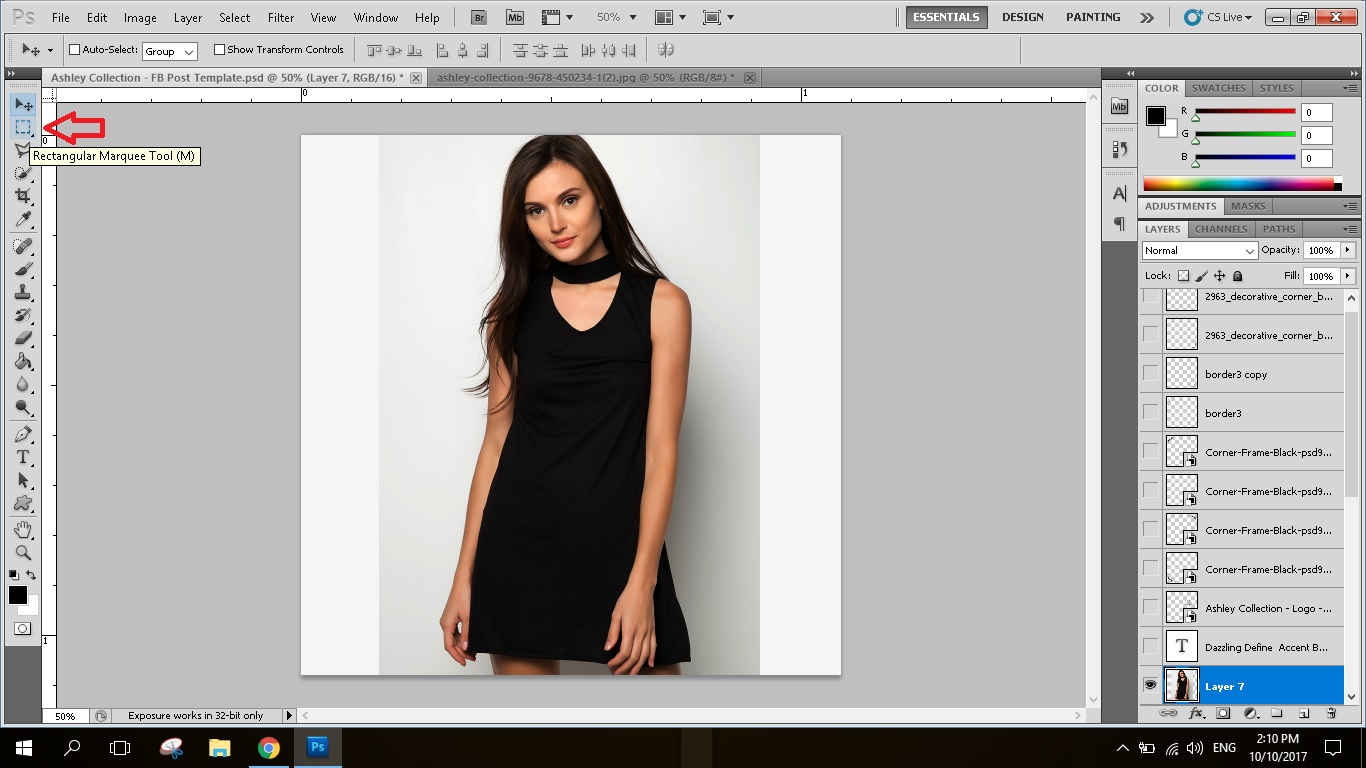
Task: Open the Fill slider arrow
Action: [1348, 276]
